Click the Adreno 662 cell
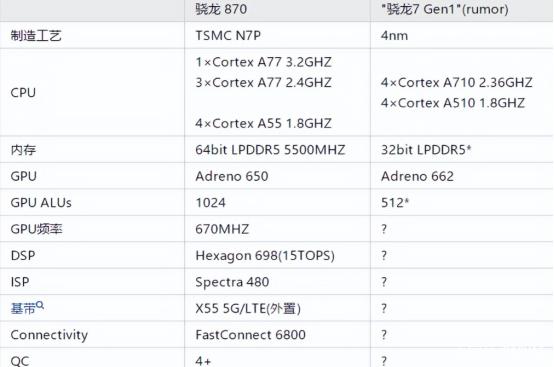The height and width of the screenshot is (367, 554). [417, 176]
